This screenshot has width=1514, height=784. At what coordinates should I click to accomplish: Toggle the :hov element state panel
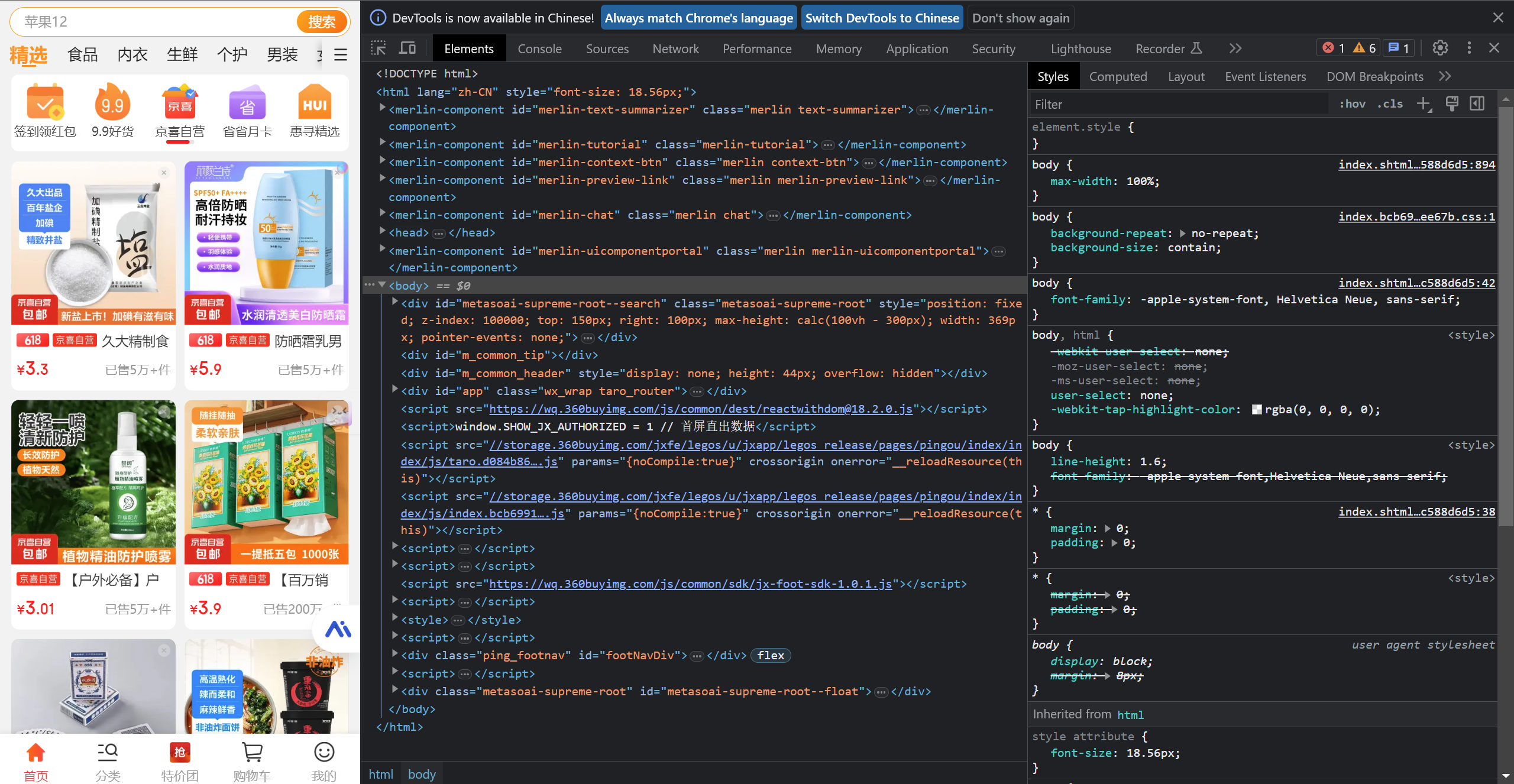(x=1353, y=104)
